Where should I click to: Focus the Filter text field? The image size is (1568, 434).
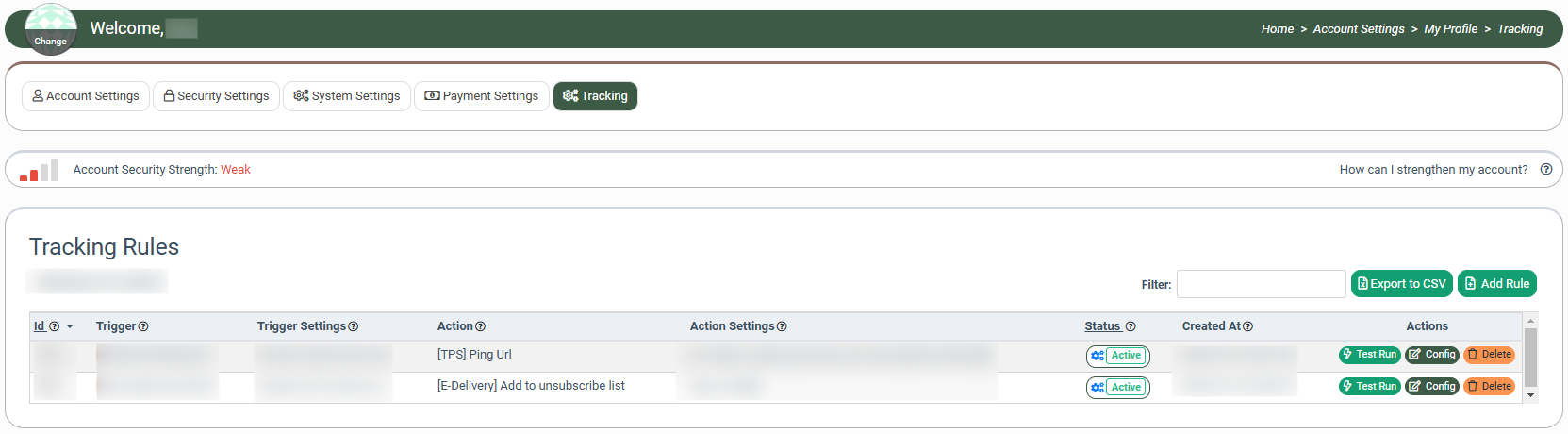(1261, 284)
